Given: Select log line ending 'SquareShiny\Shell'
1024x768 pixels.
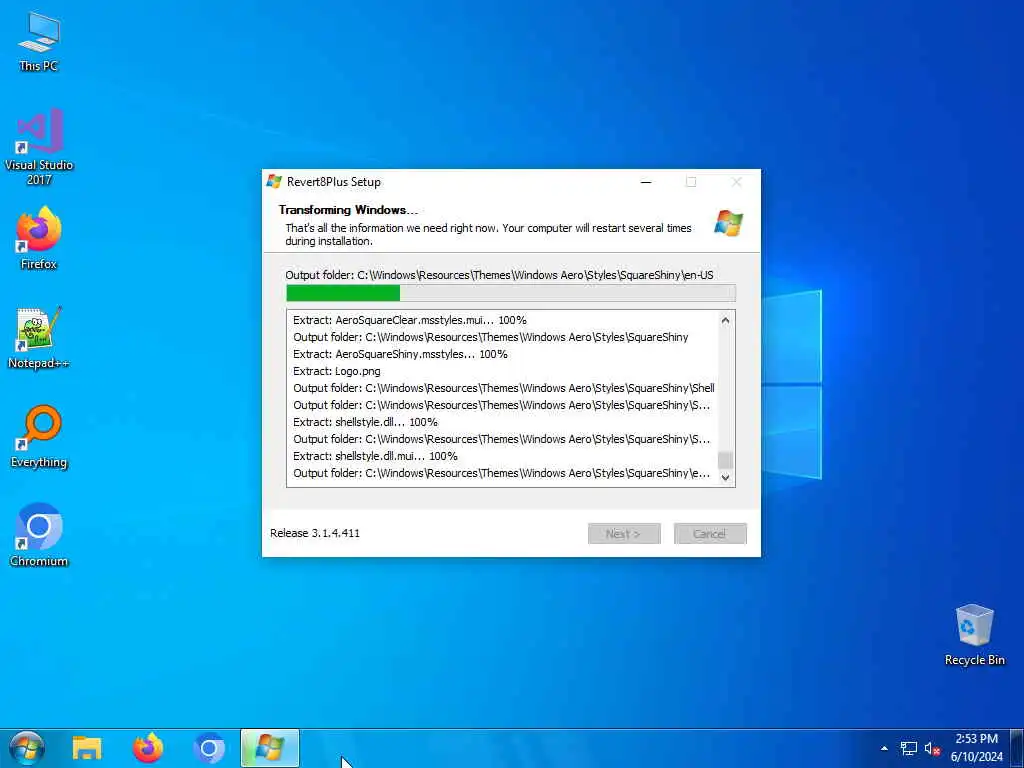Looking at the screenshot, I should [504, 388].
